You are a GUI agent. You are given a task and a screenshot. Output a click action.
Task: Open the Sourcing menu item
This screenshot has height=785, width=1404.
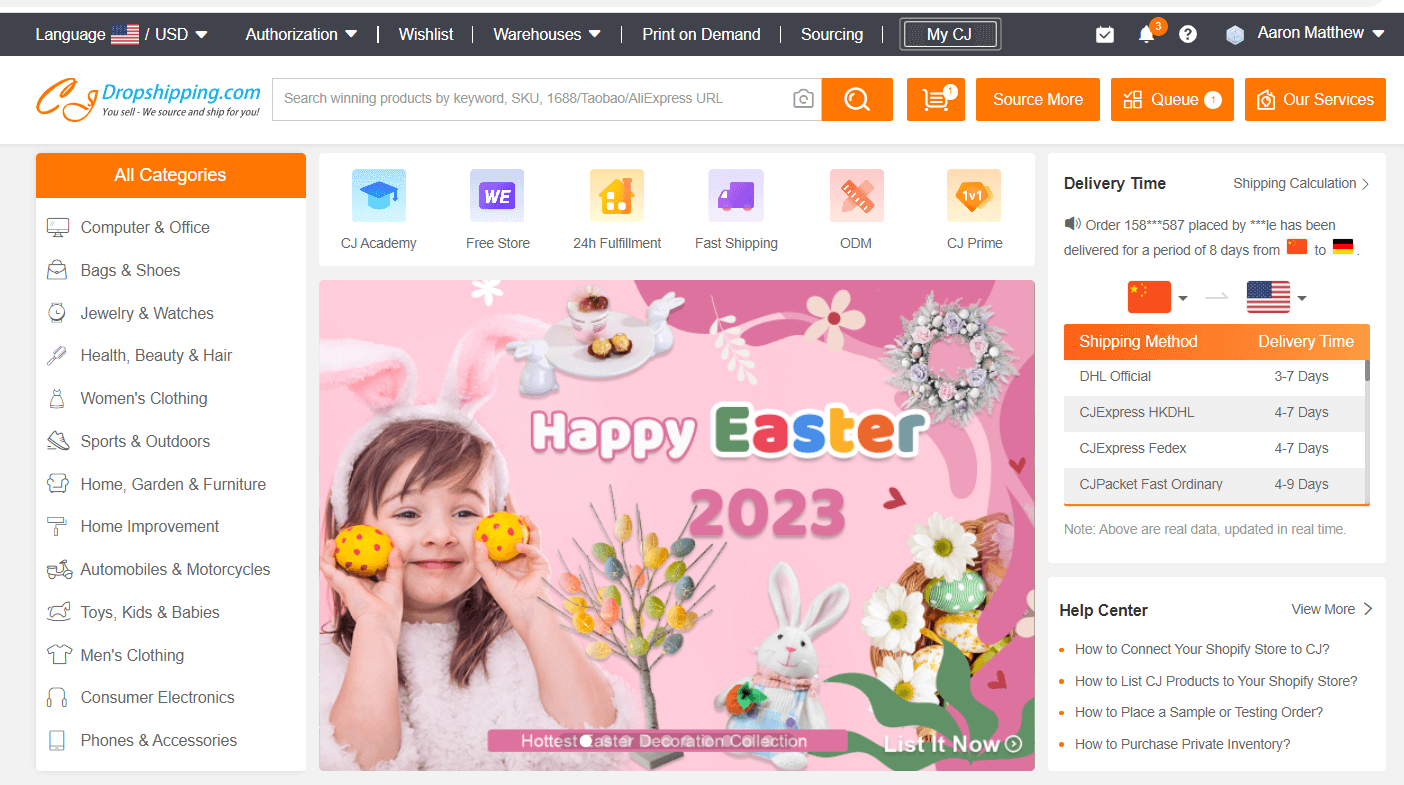(x=832, y=34)
